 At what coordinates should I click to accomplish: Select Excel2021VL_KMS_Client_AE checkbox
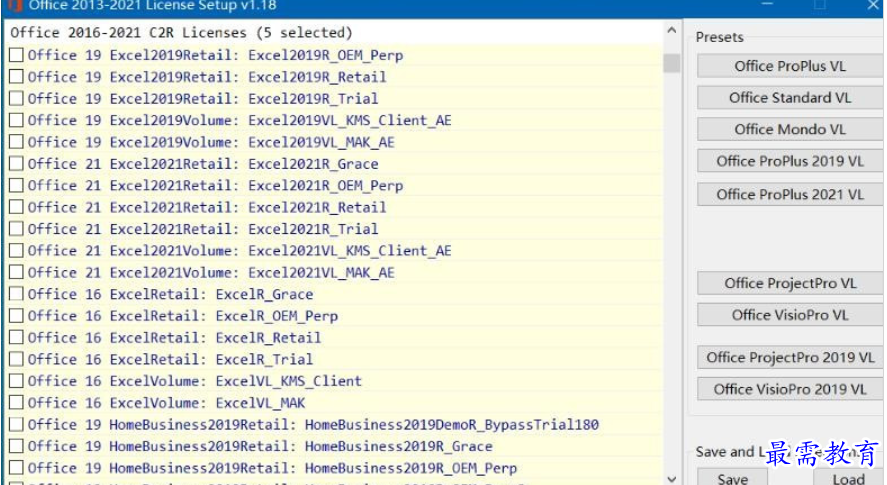[x=16, y=250]
